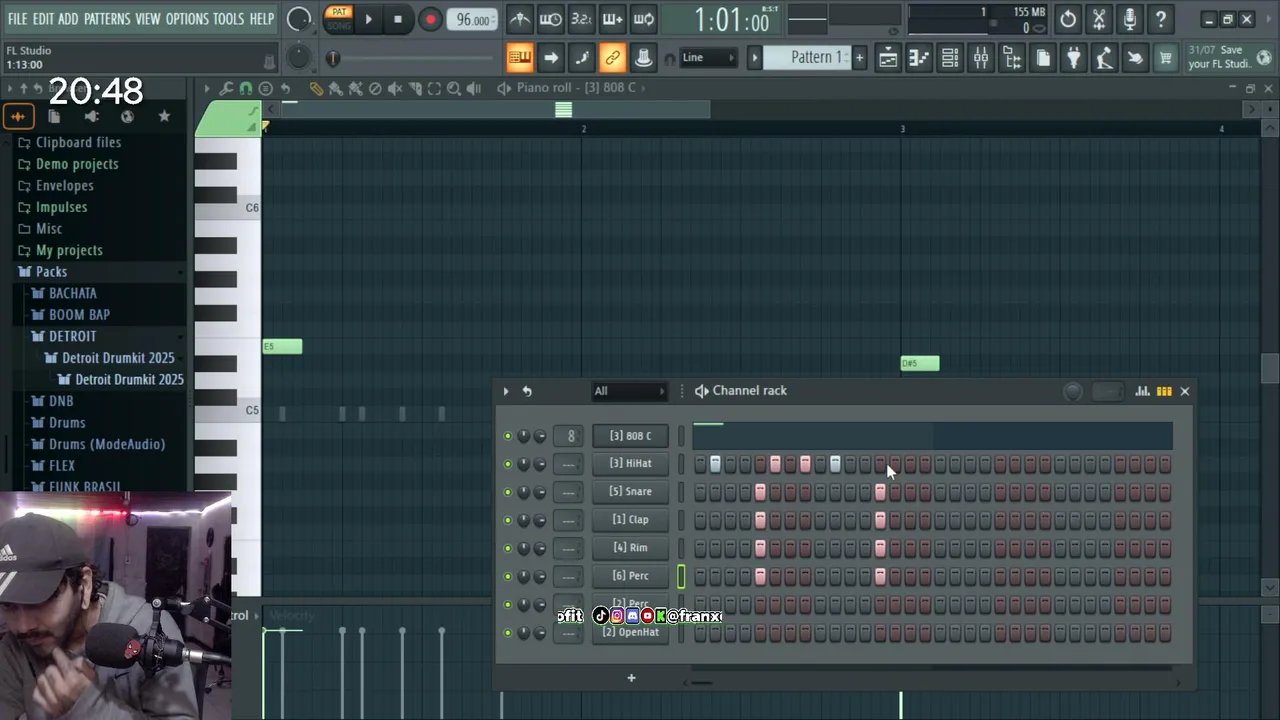Open the Playlist view icon

pyautogui.click(x=888, y=58)
